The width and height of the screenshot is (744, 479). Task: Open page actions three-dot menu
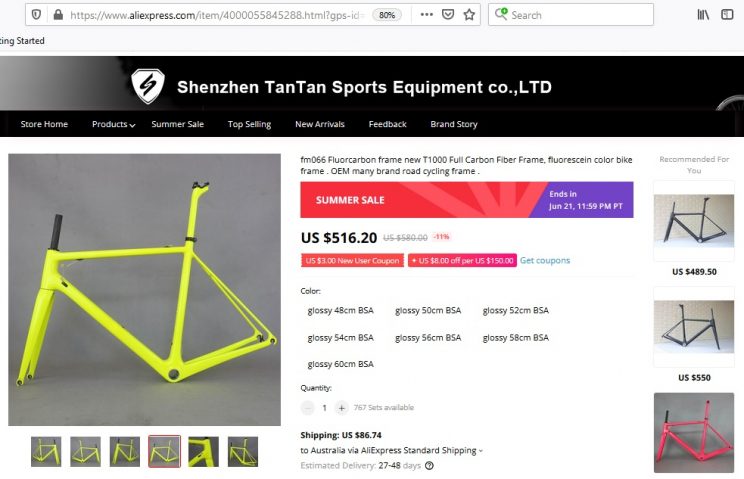(427, 15)
